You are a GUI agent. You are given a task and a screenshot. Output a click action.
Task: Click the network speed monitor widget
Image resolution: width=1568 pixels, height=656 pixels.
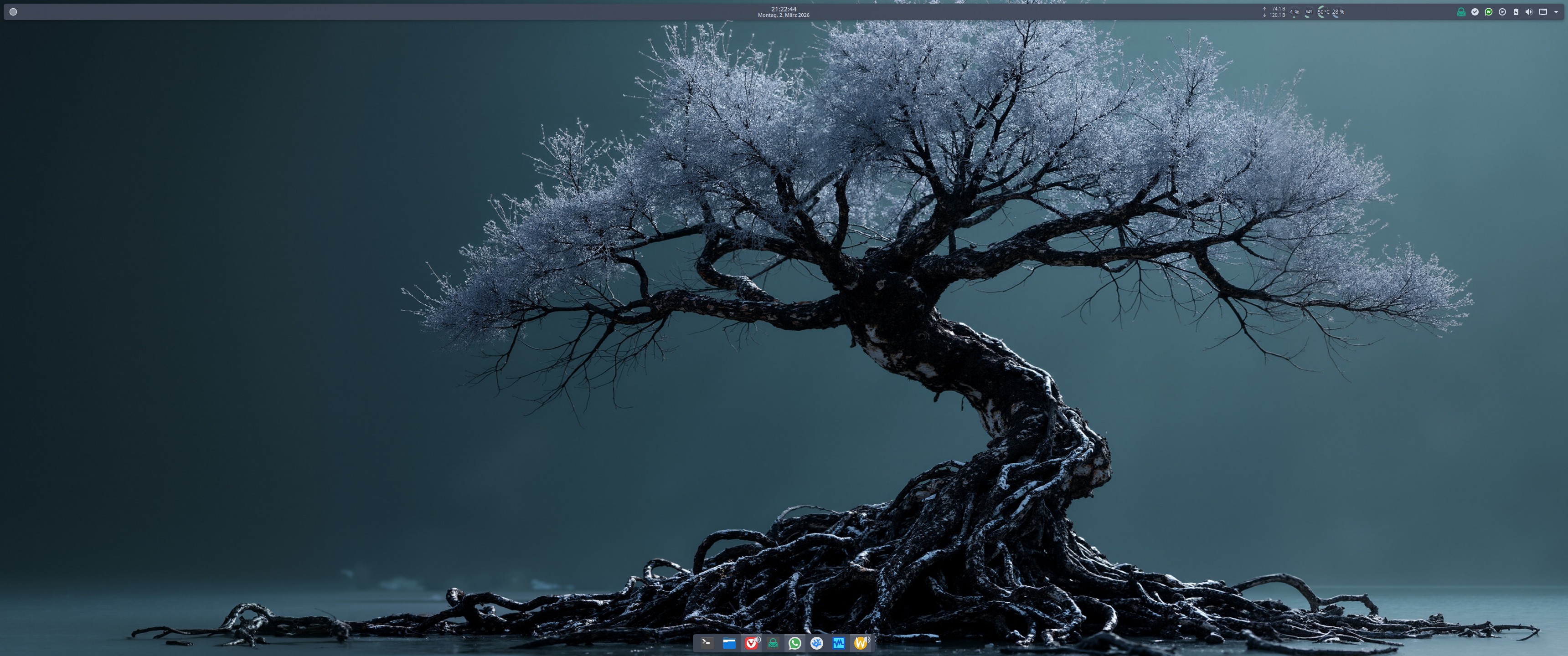tap(1274, 11)
